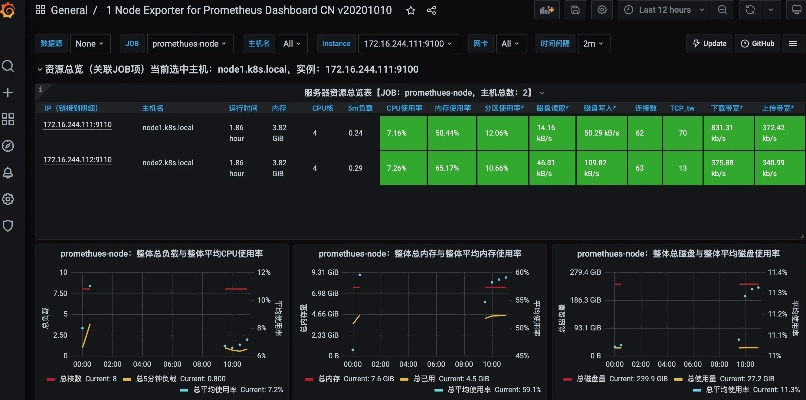This screenshot has height=400, width=806.
Task: Open the 172.16.244.111:9110 IP link
Action: [77, 124]
